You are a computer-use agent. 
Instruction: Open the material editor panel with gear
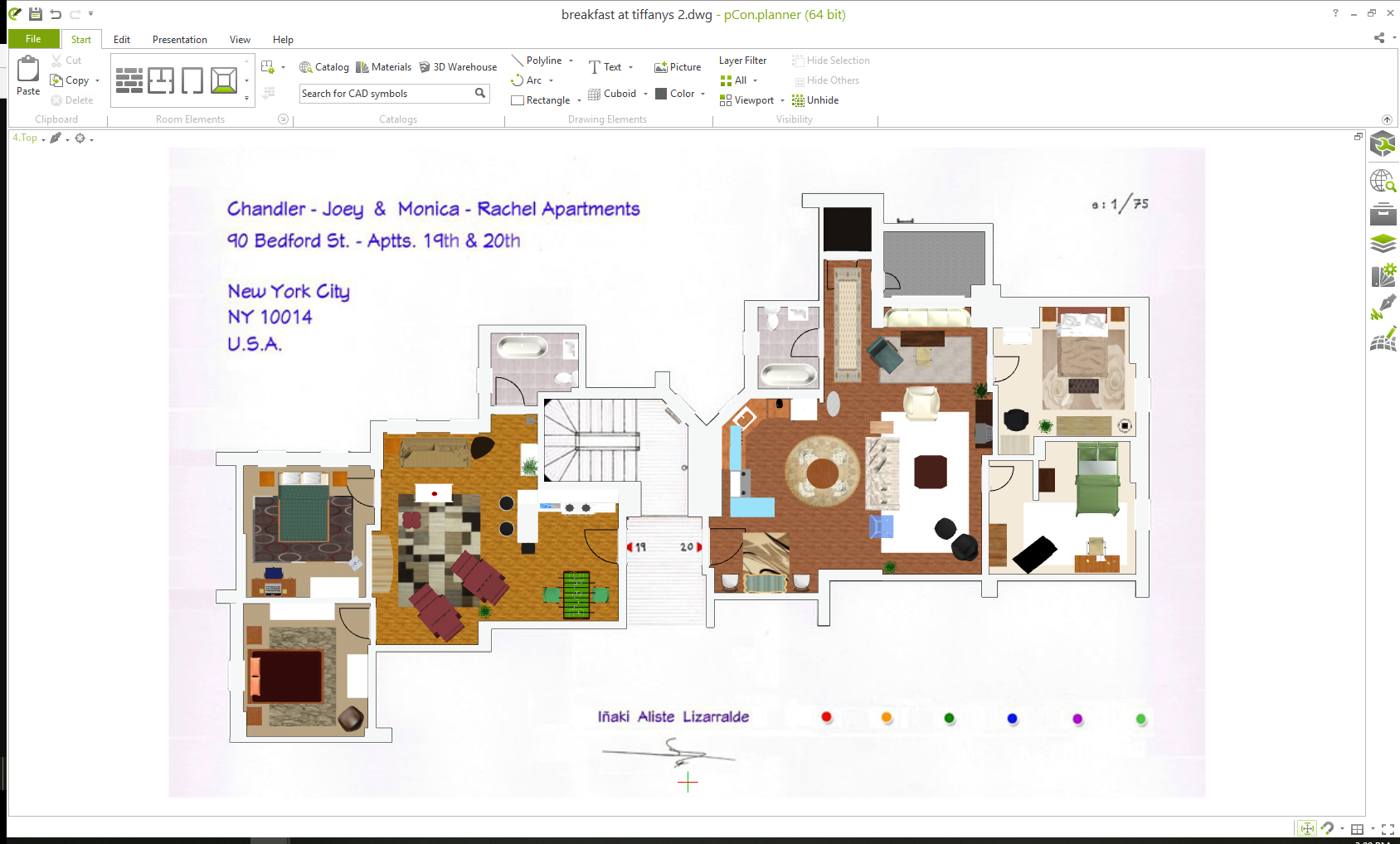(x=1383, y=275)
